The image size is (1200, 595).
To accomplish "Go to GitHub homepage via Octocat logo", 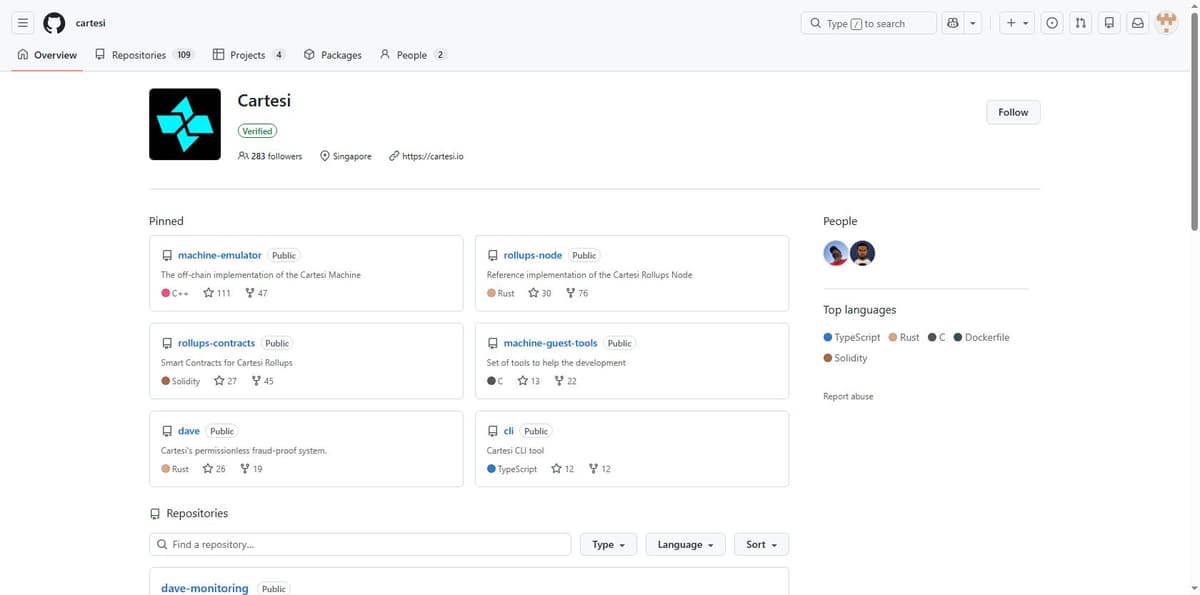I will pyautogui.click(x=54, y=23).
